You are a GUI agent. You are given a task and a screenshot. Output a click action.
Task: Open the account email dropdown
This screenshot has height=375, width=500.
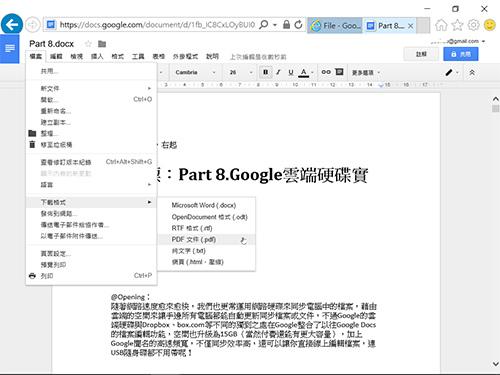(x=459, y=41)
